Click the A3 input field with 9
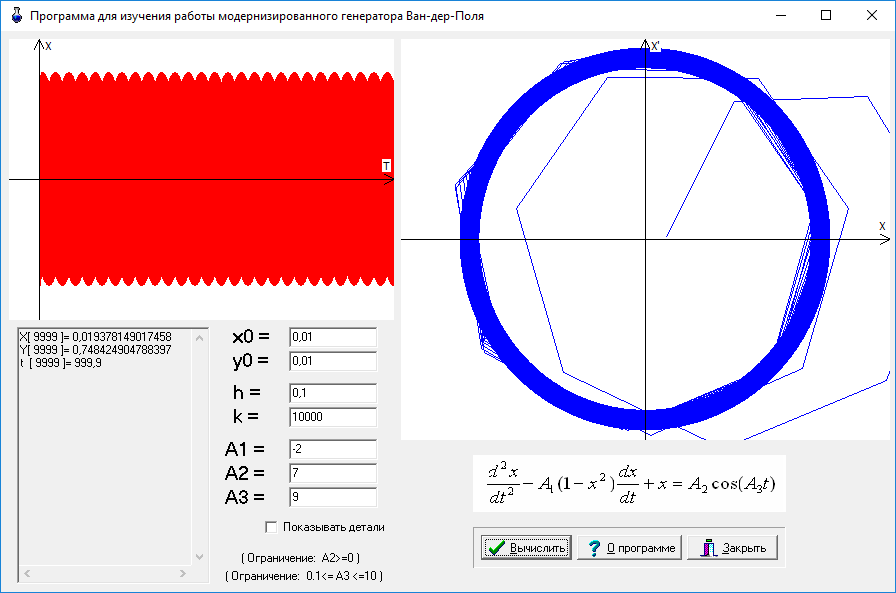The height and width of the screenshot is (593, 896). (333, 497)
